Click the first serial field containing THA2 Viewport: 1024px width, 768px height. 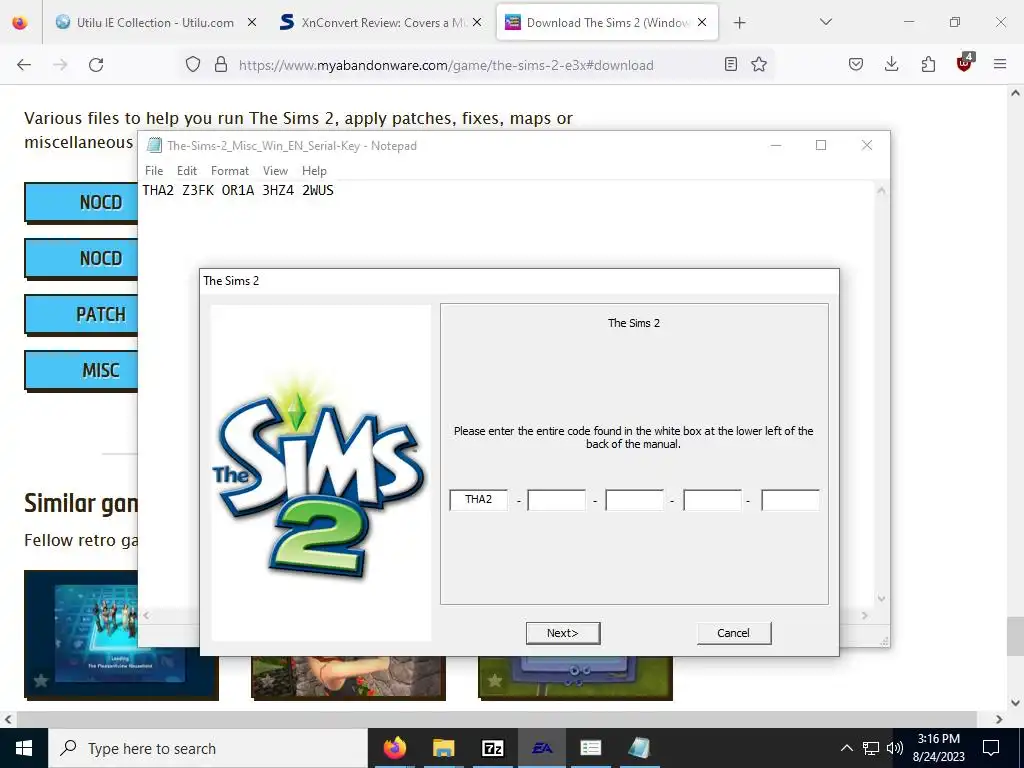pyautogui.click(x=479, y=500)
